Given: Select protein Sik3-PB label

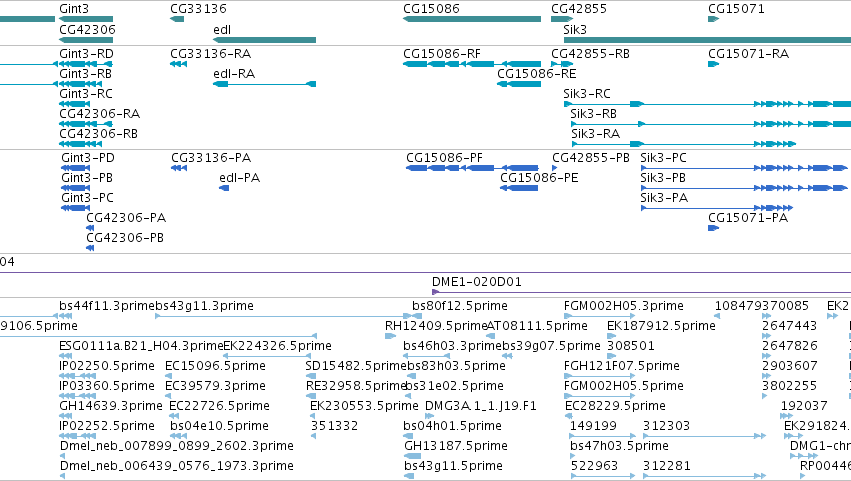Looking at the screenshot, I should point(663,178).
